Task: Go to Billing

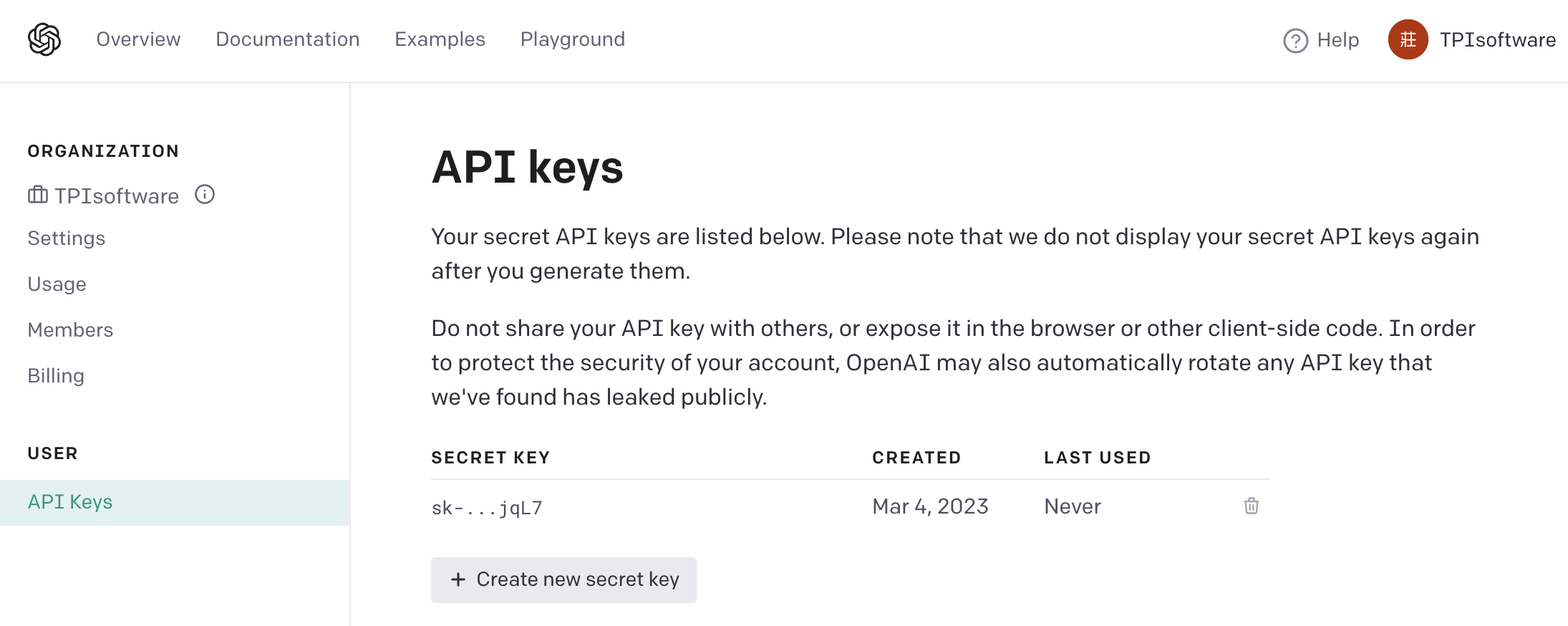Action: click(56, 376)
